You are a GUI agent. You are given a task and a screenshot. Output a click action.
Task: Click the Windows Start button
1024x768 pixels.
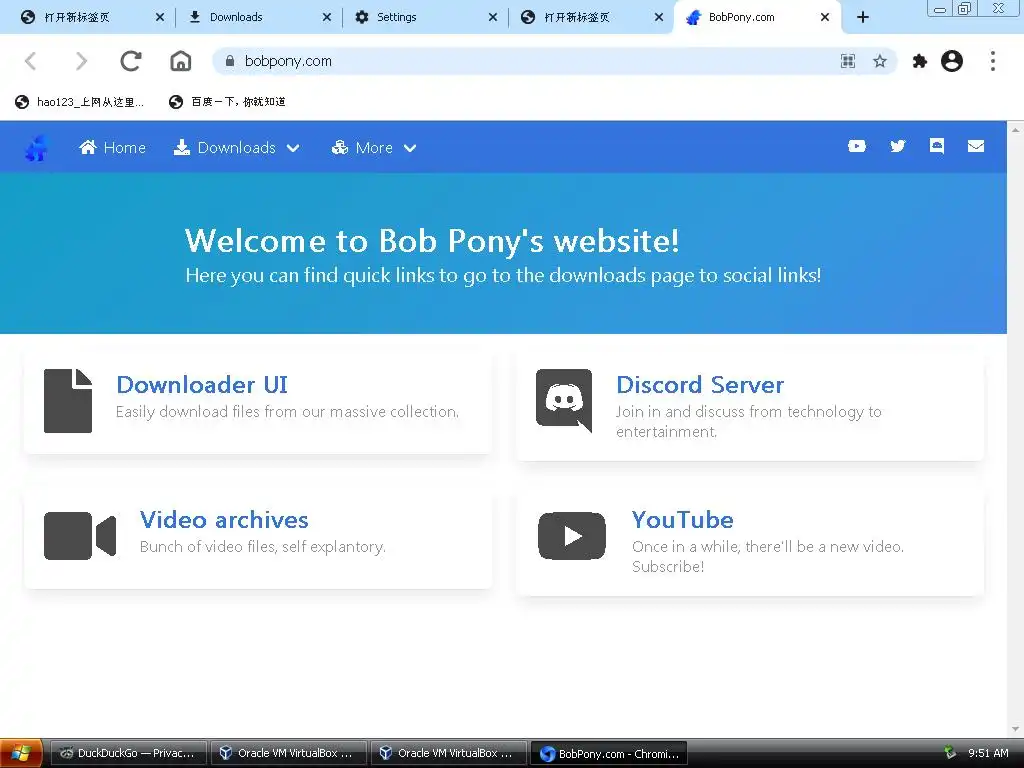(x=21, y=754)
